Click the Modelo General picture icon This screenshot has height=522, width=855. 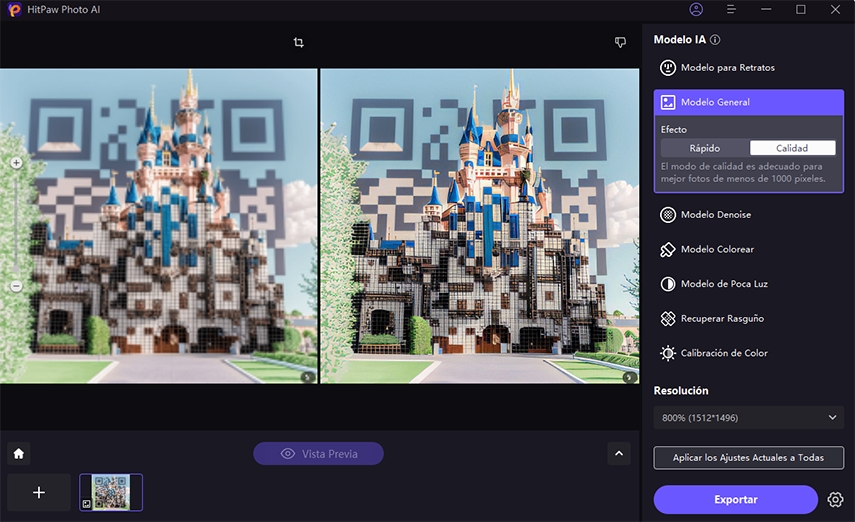click(667, 102)
